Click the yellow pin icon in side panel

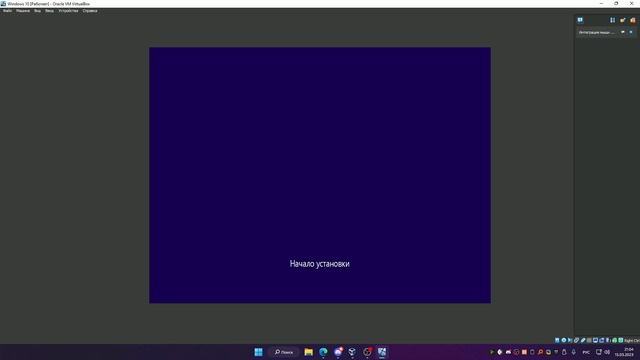[622, 20]
